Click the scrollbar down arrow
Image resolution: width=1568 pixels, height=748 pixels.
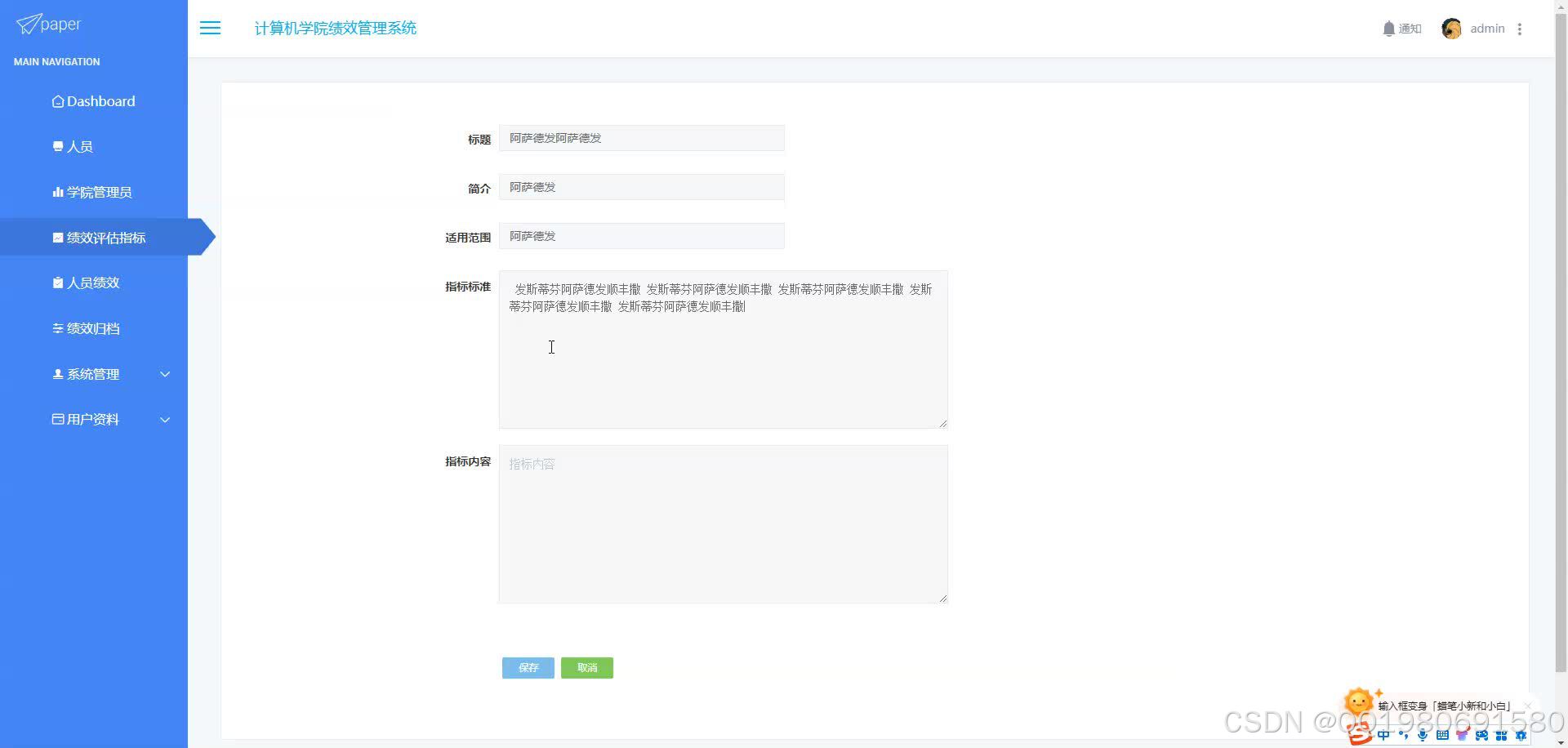(1561, 743)
